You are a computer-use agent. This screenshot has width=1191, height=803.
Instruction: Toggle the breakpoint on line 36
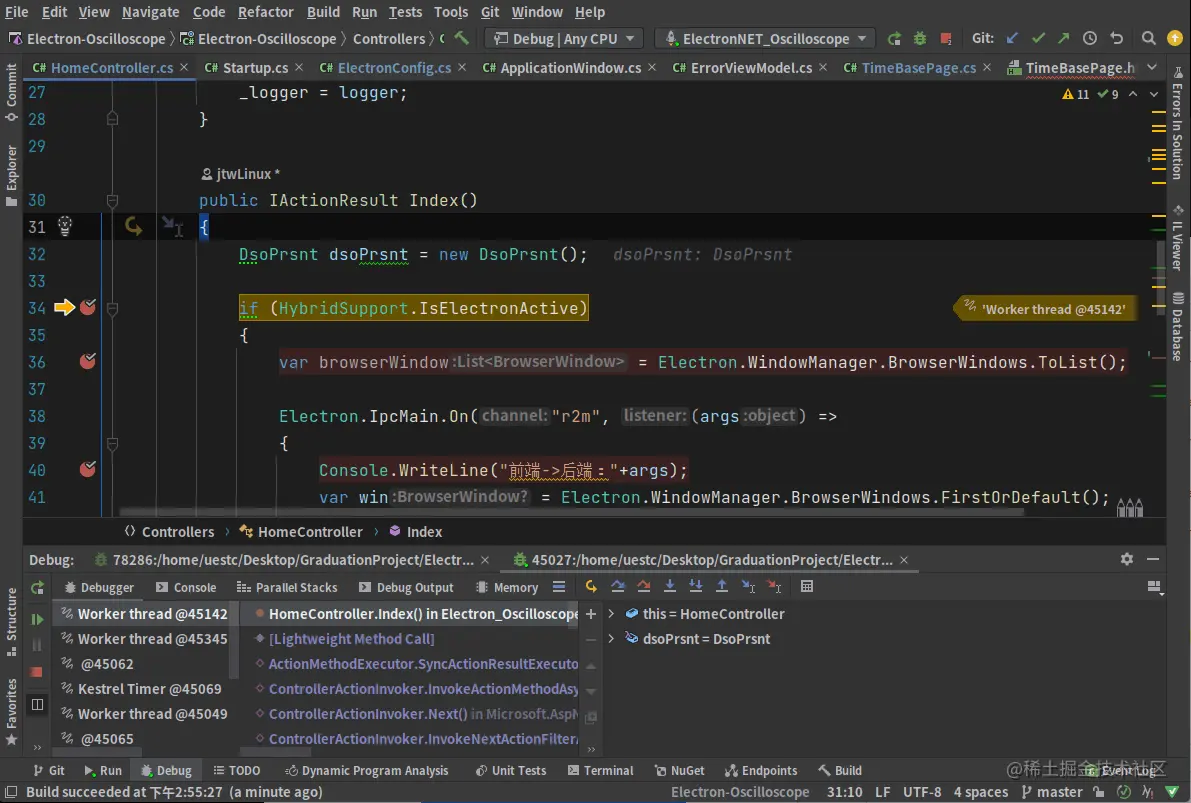click(88, 361)
